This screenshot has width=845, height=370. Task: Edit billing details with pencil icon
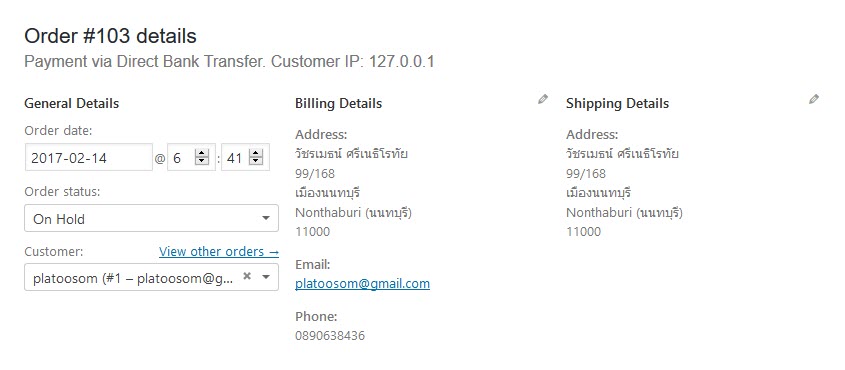coord(543,99)
